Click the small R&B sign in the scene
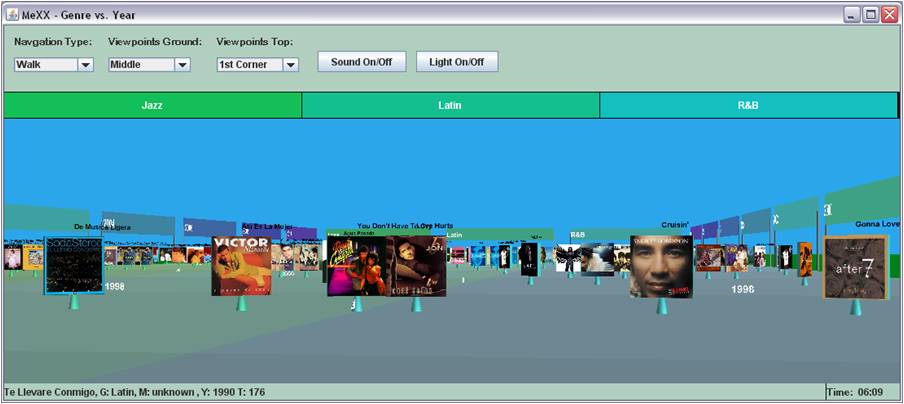Viewport: 904px width, 404px height. [x=578, y=235]
